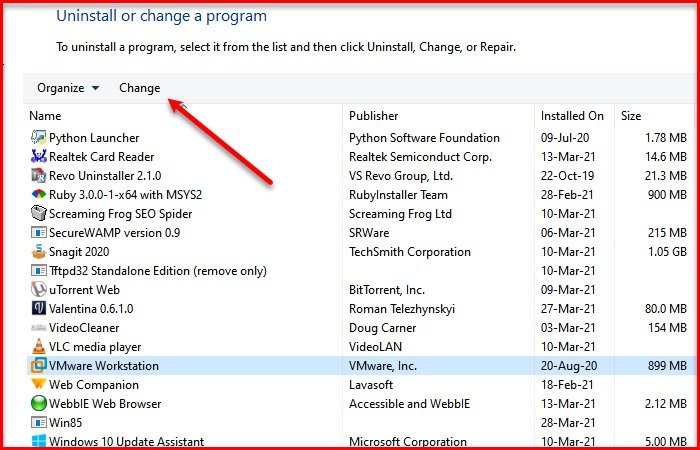
Task: Select Revo Uninstaller 2.1.0 entry
Action: [105, 176]
